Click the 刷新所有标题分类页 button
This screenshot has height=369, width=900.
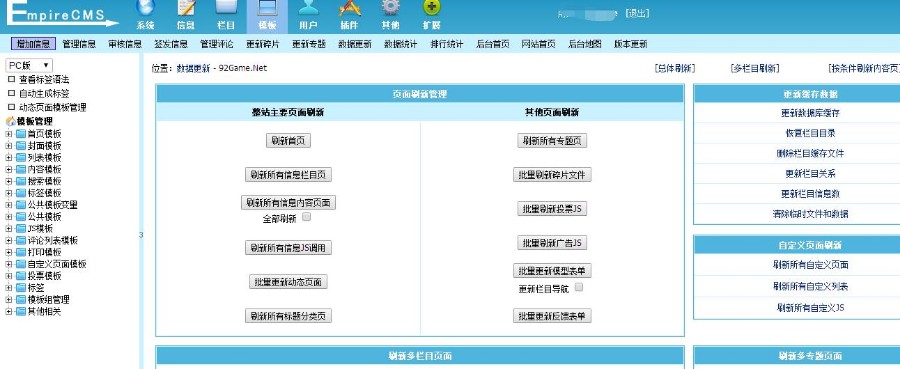click(x=288, y=316)
